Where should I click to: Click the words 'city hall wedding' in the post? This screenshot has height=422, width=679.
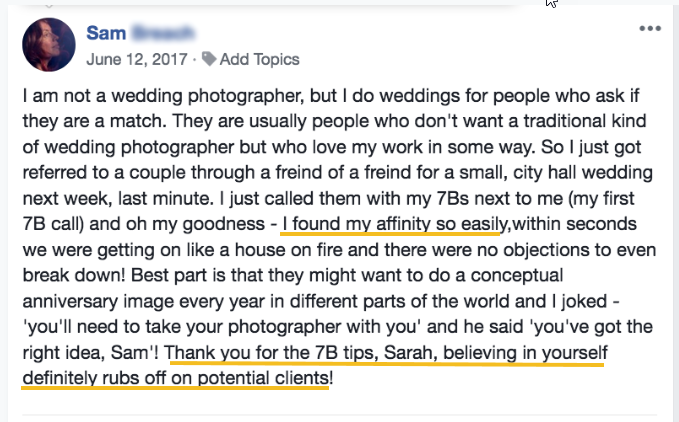tap(583, 173)
